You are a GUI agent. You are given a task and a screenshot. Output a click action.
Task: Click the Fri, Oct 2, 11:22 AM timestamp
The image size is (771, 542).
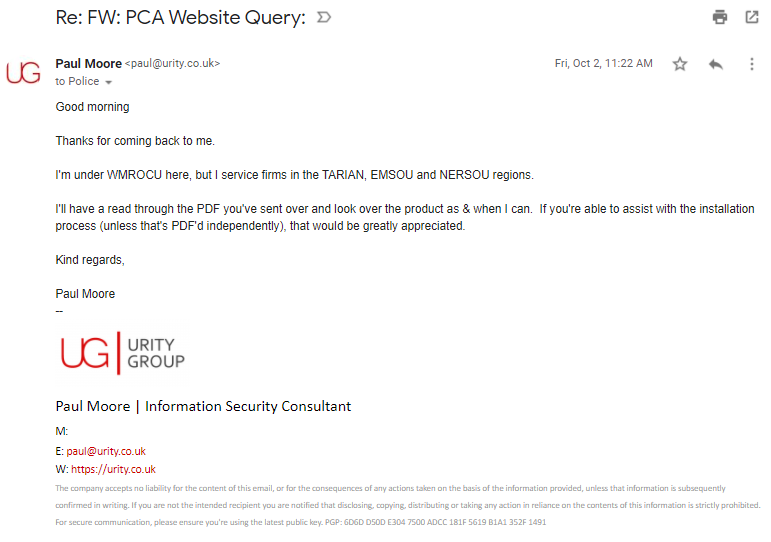tap(603, 63)
